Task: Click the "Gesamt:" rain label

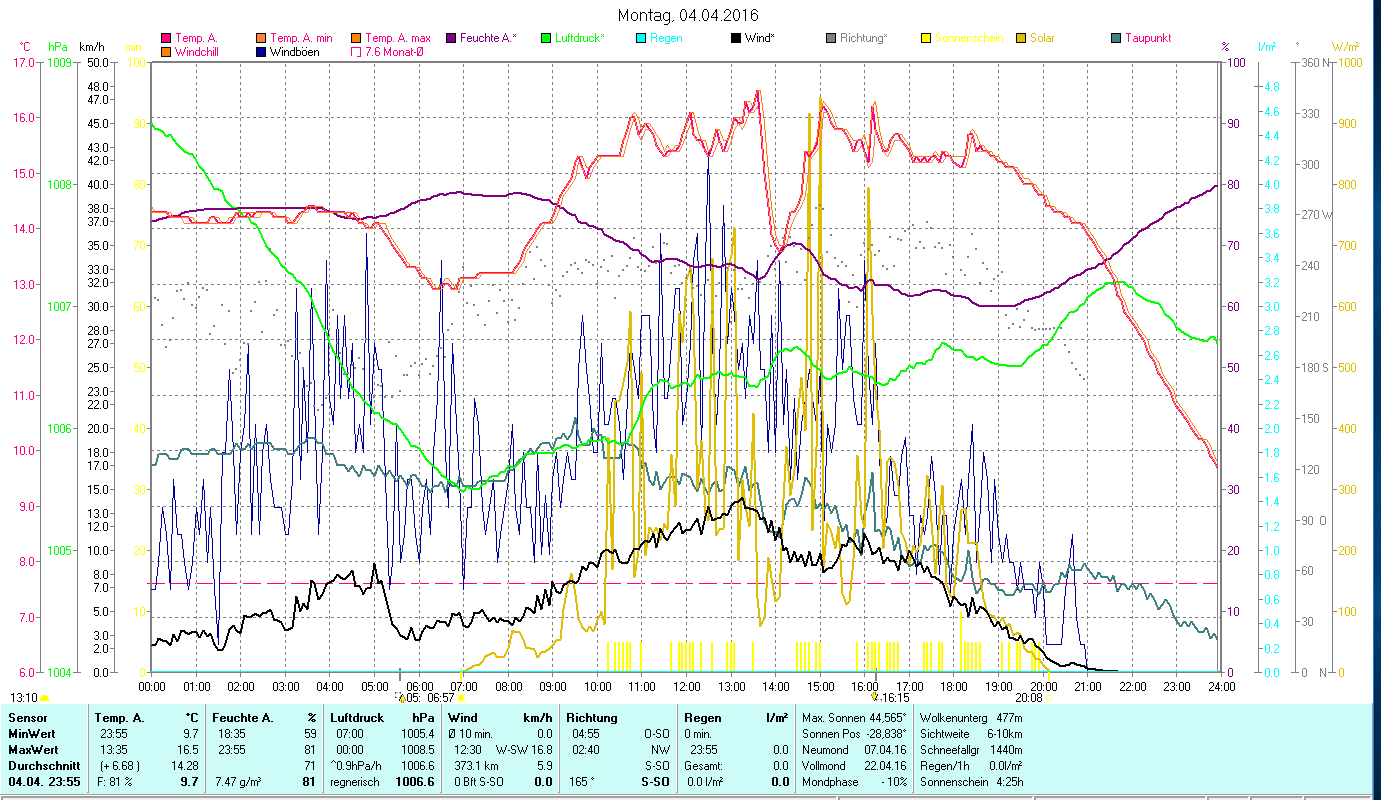Action: 705,765
